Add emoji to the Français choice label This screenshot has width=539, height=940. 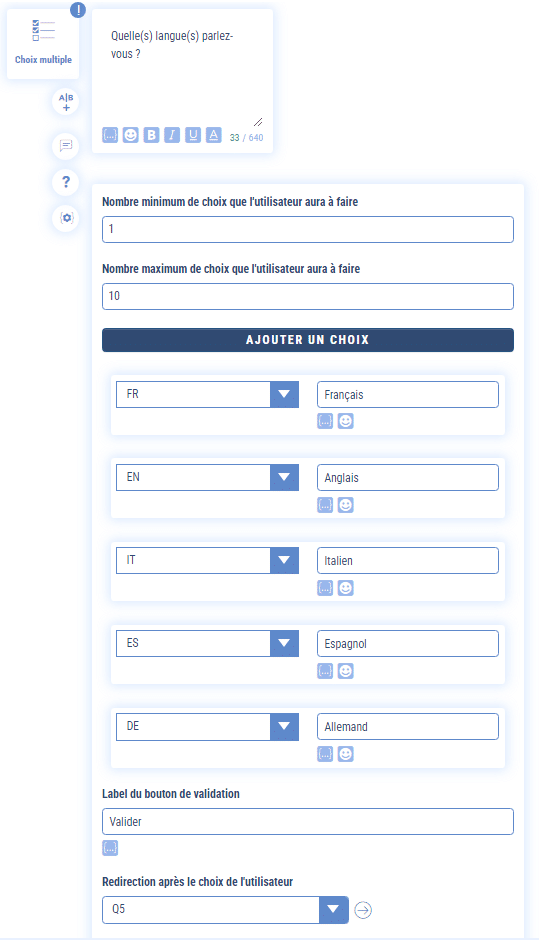click(x=345, y=421)
